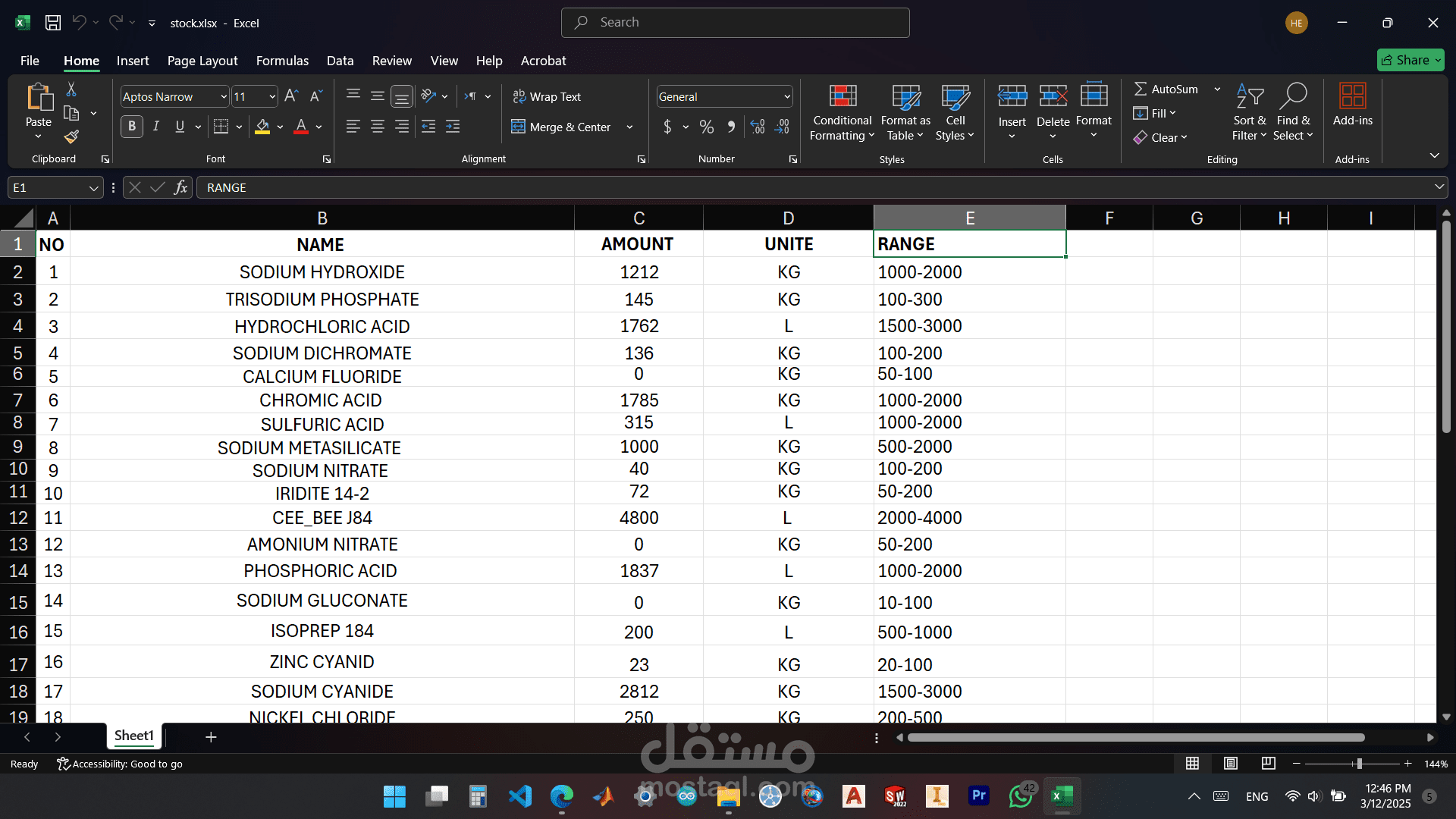
Task: Click the Increase Decimal icon
Action: [758, 127]
